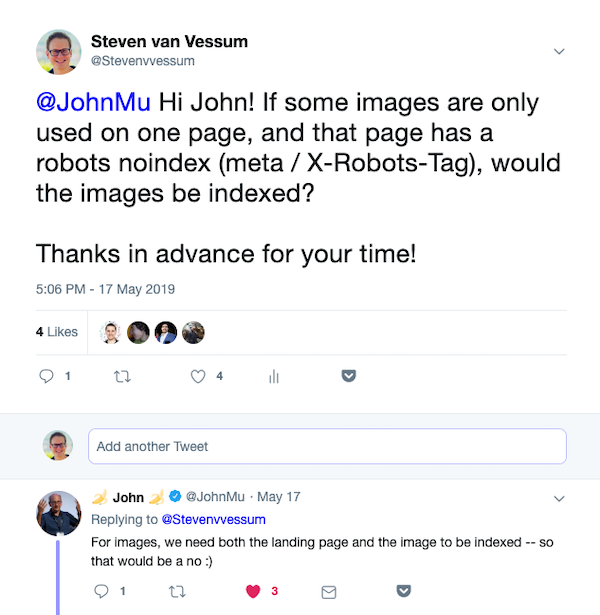Open the @Stevenvvessum Replying to link
Viewport: 600px width, 615px height.
coord(214,519)
